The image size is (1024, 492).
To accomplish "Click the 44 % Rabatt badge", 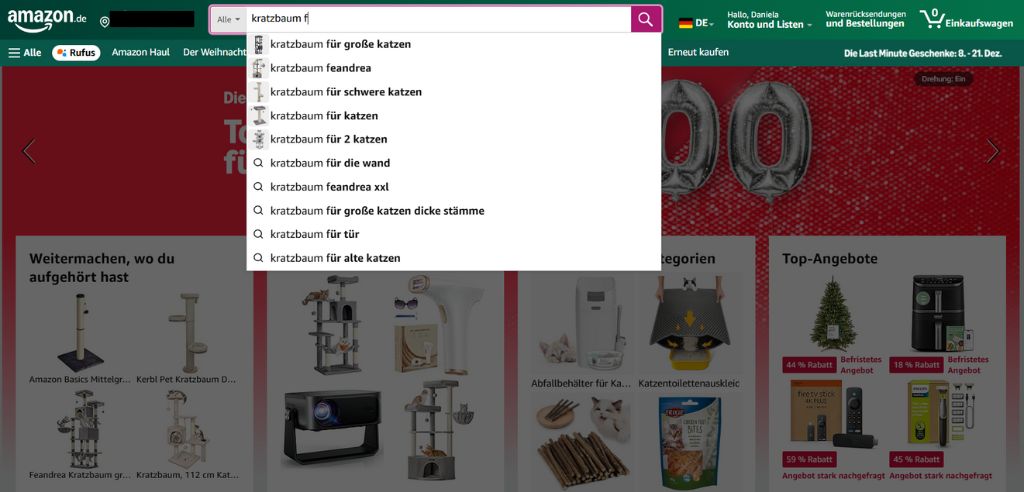I will tap(808, 365).
